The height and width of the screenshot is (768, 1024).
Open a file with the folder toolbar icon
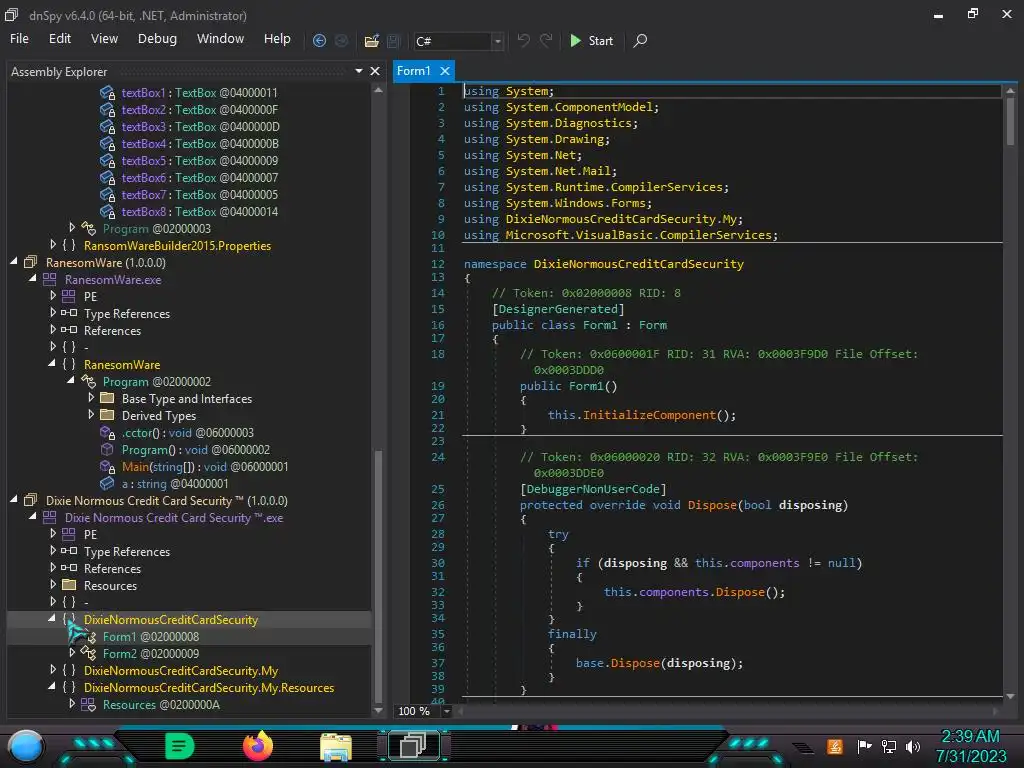pos(372,41)
